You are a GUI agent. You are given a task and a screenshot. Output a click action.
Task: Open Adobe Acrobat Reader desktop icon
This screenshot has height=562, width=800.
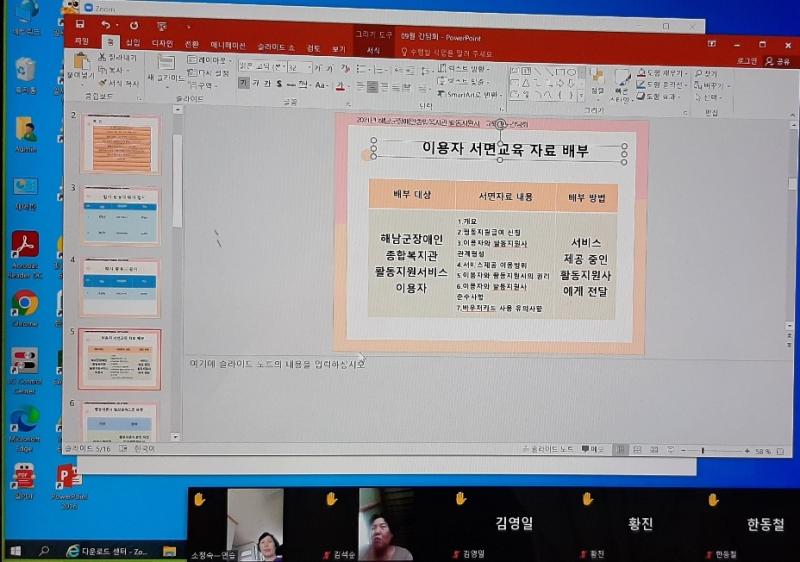[x=24, y=247]
